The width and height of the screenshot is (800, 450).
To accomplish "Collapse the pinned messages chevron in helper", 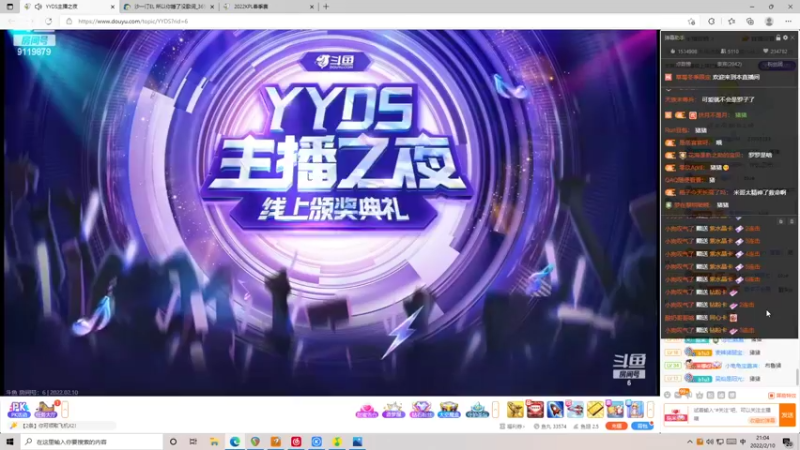I will (x=668, y=89).
